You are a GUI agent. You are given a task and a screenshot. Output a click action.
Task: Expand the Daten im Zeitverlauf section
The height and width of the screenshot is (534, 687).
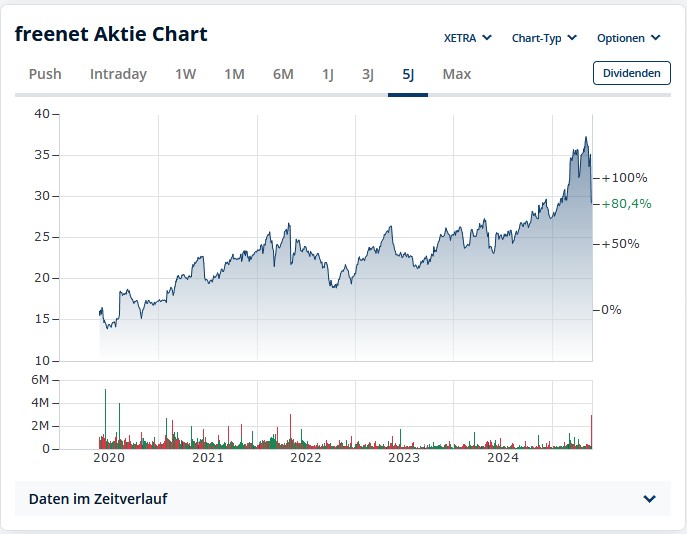click(342, 499)
